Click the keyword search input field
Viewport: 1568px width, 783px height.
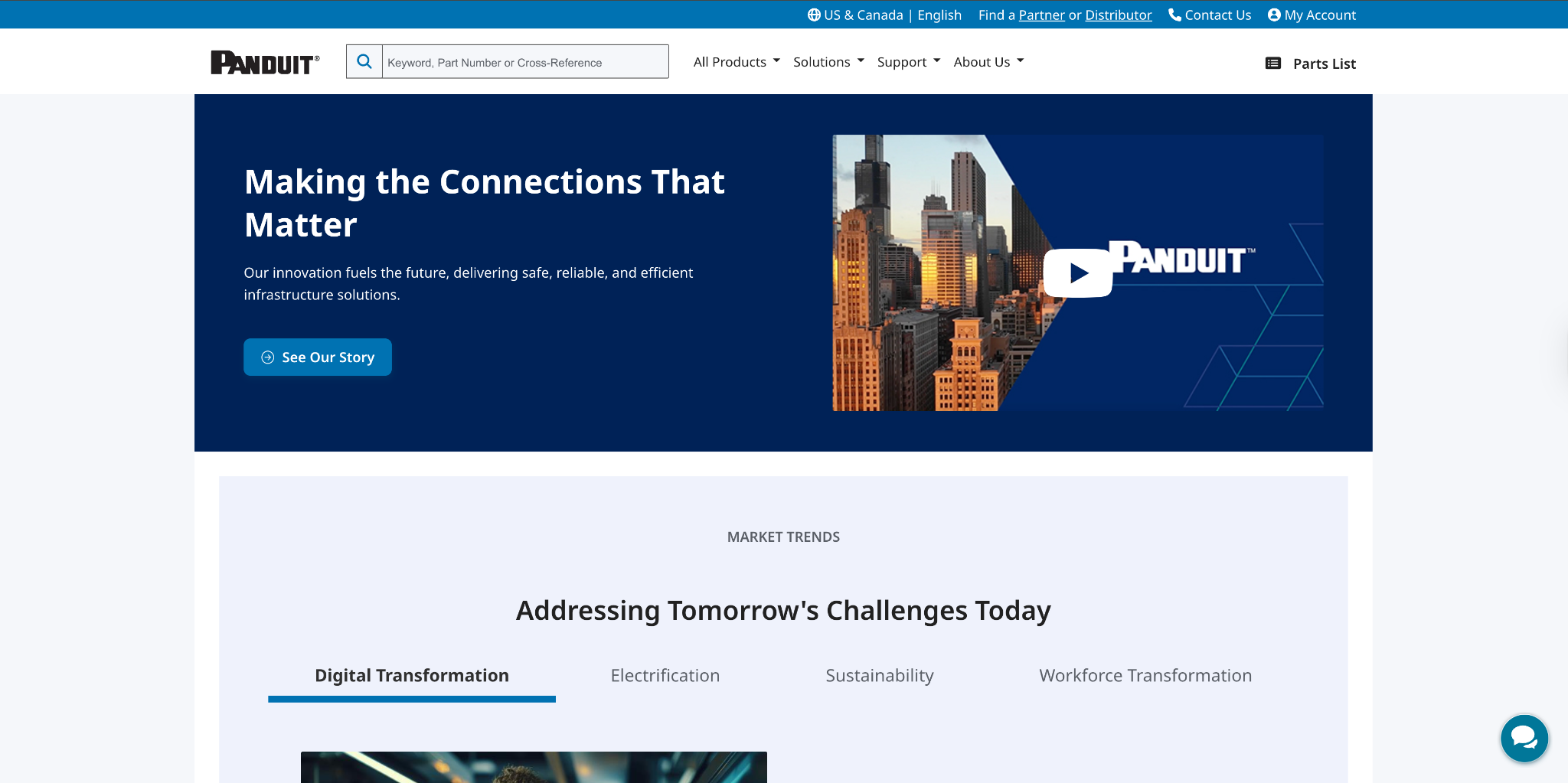click(524, 61)
